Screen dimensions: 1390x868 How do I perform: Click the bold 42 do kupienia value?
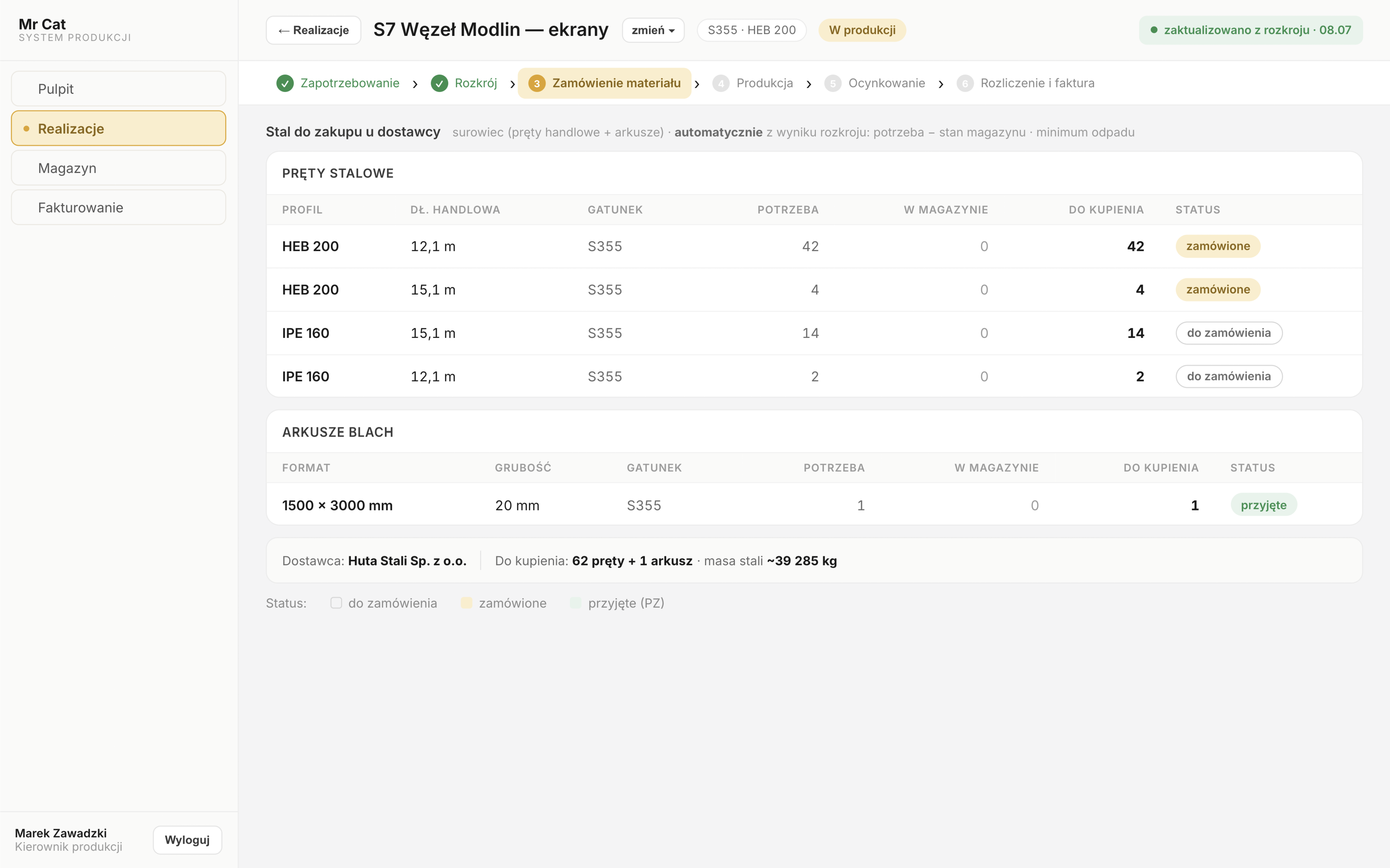click(x=1135, y=246)
